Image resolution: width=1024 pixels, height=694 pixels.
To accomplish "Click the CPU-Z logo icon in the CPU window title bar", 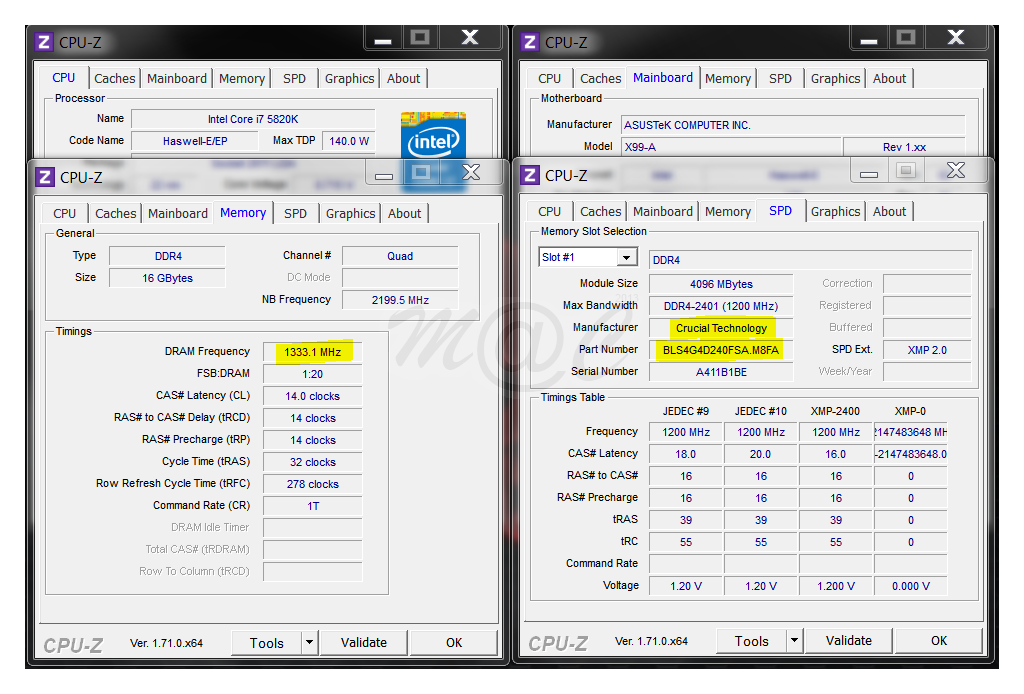I will pos(44,42).
